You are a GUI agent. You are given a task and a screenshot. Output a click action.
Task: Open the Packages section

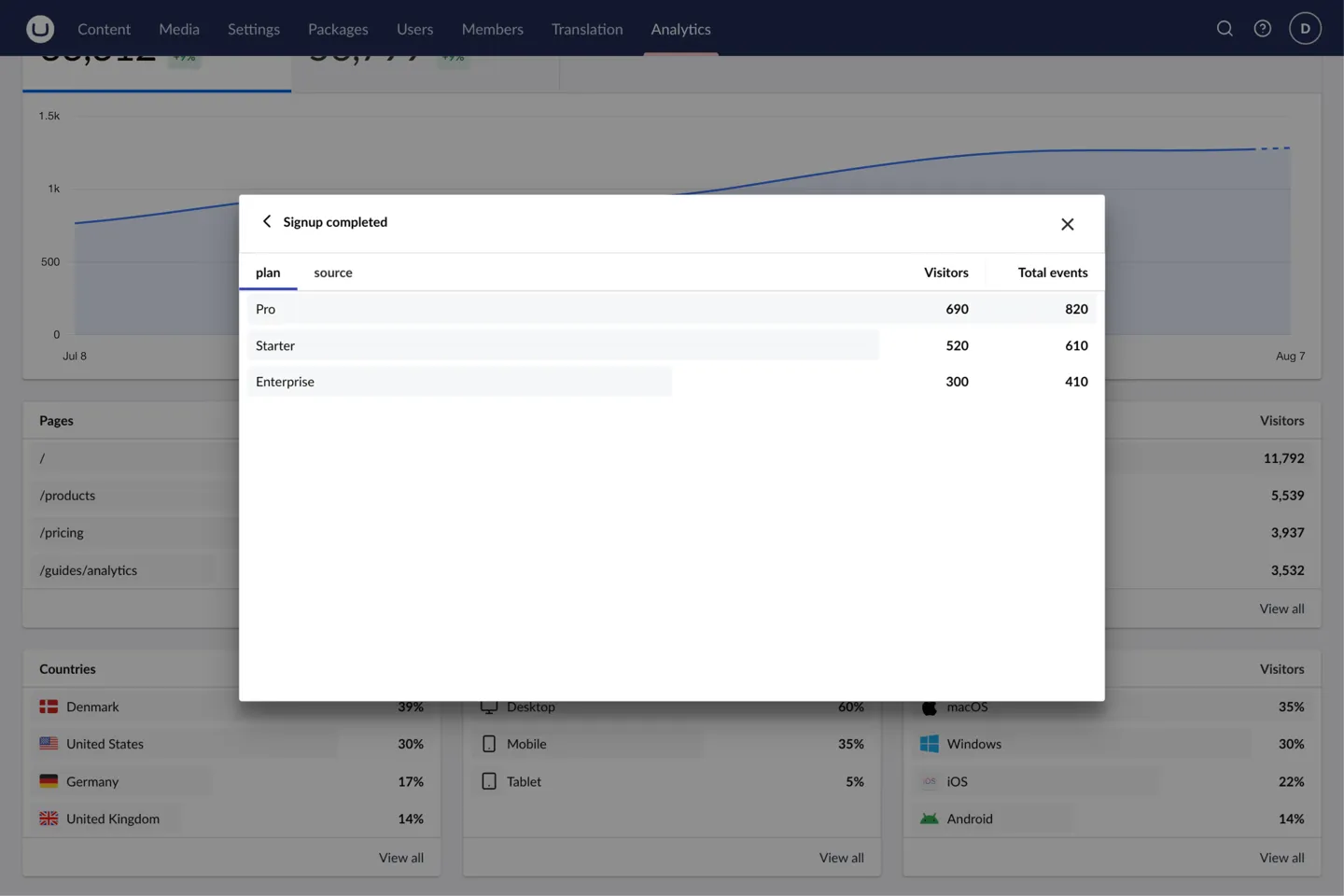click(338, 29)
